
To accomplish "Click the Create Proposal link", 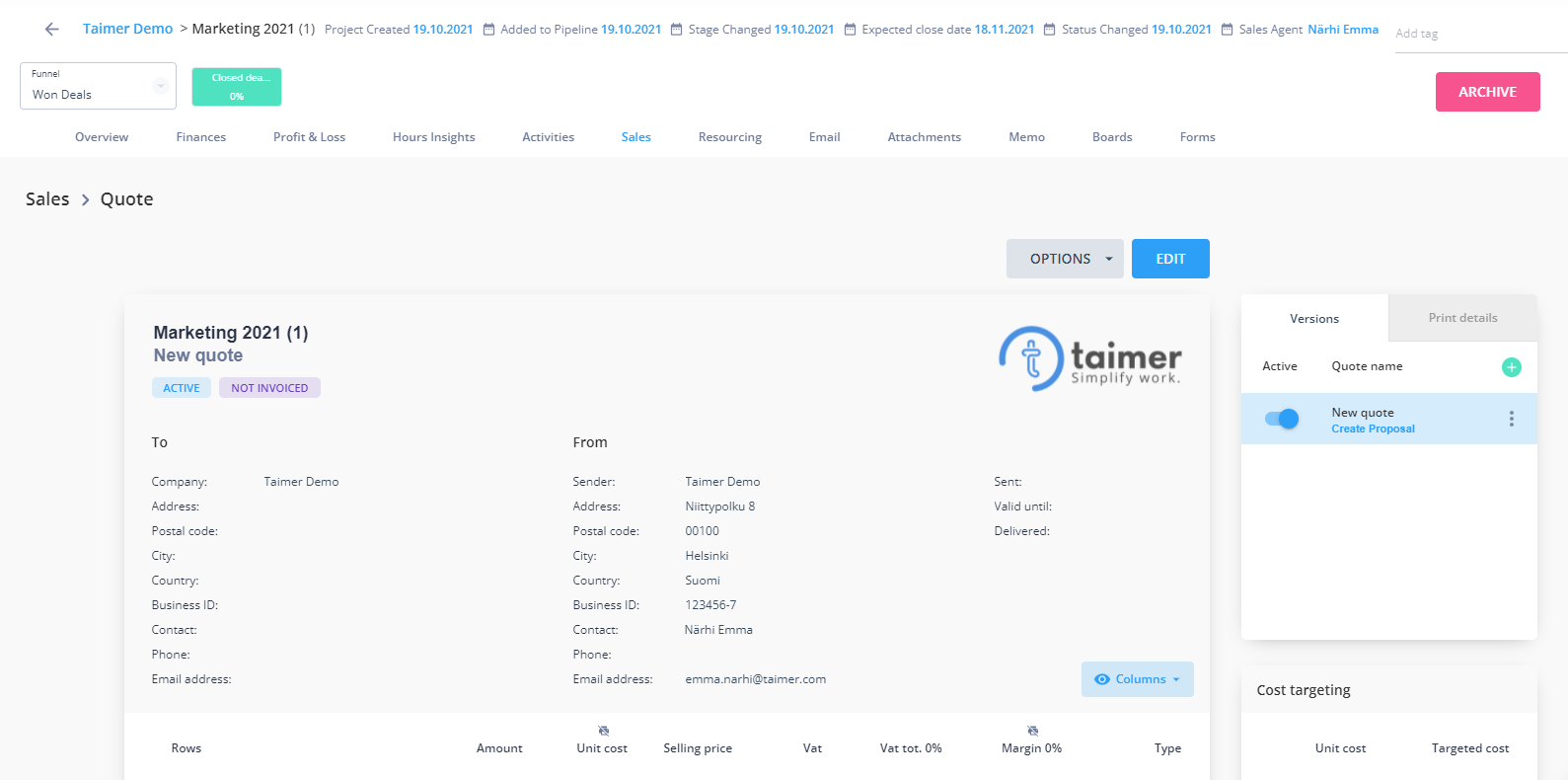I will (x=1373, y=429).
